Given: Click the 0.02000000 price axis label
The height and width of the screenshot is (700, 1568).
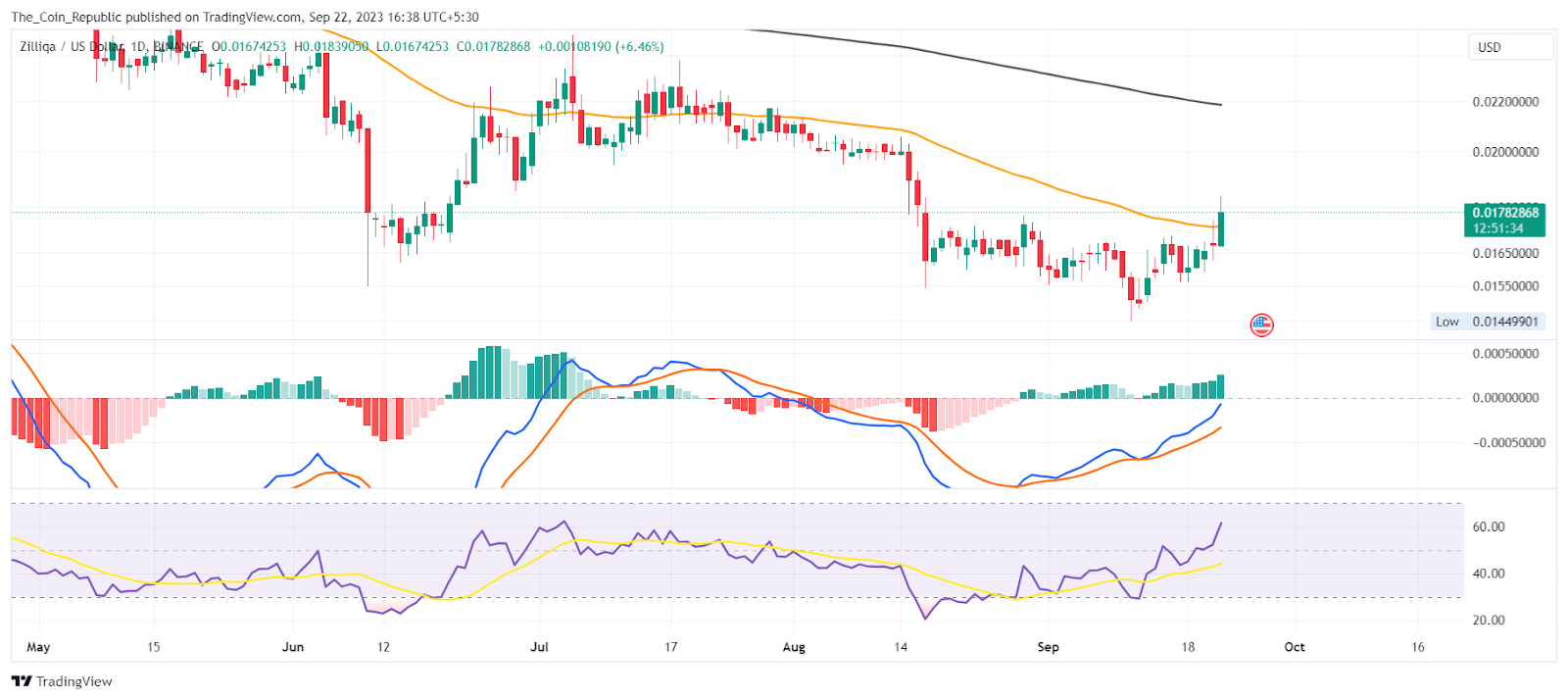Looking at the screenshot, I should 1505,152.
